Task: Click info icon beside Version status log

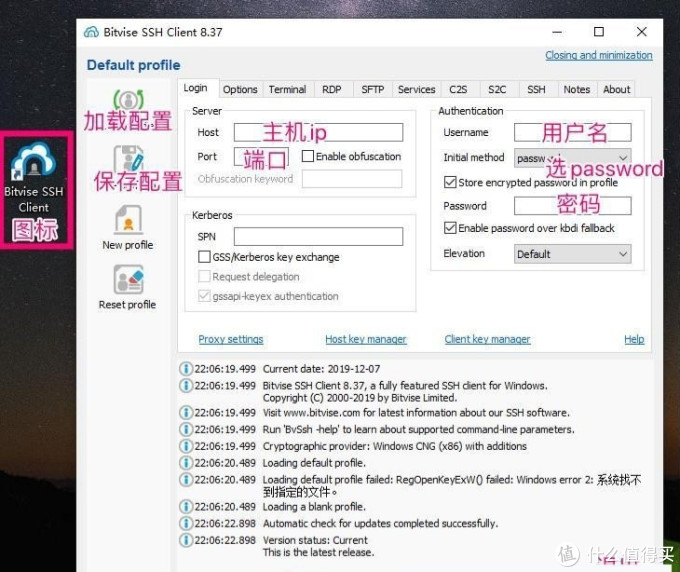Action: pos(186,540)
